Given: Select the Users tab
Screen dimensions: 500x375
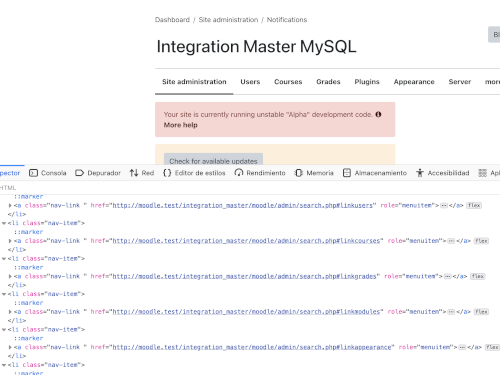Looking at the screenshot, I should coord(250,82).
